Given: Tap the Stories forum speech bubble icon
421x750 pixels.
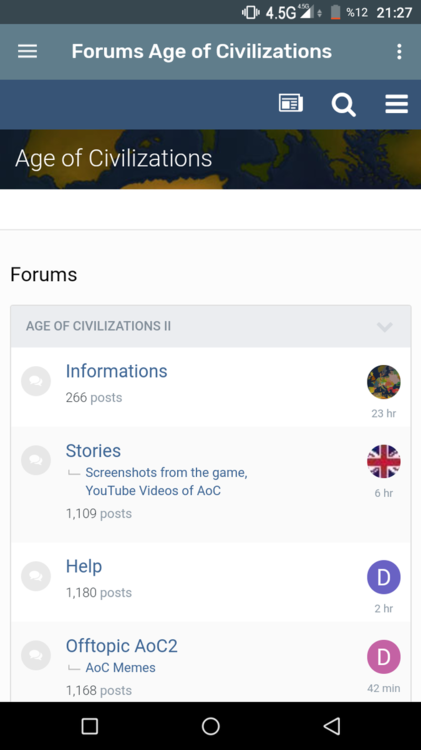Looking at the screenshot, I should click(36, 460).
